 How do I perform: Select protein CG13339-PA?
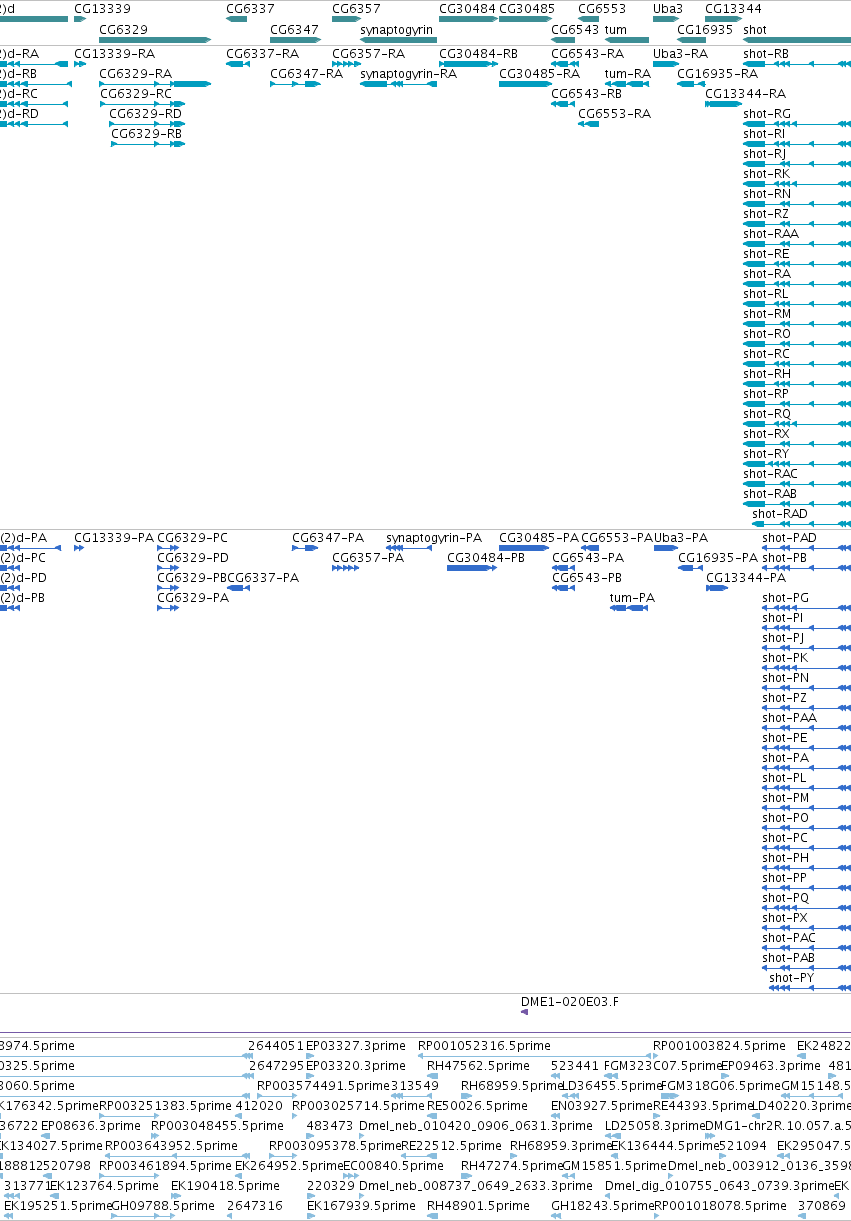click(x=114, y=538)
